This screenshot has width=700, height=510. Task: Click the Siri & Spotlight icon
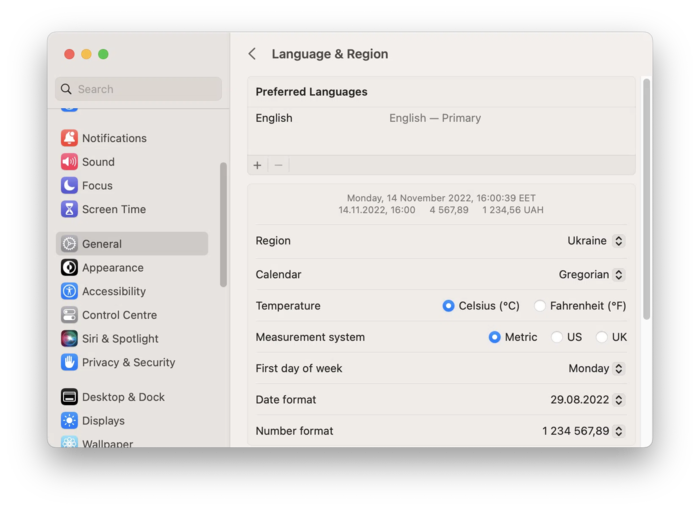pos(69,339)
